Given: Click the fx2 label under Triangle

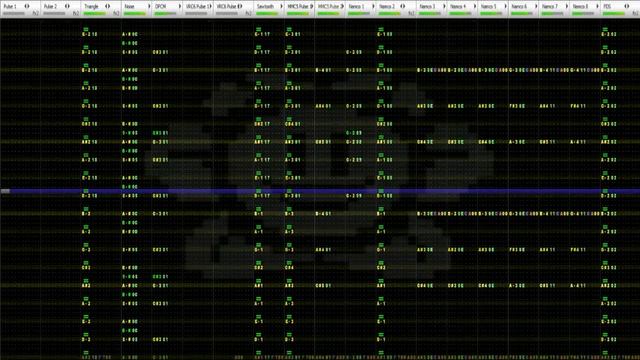Looking at the screenshot, I should click(116, 13).
